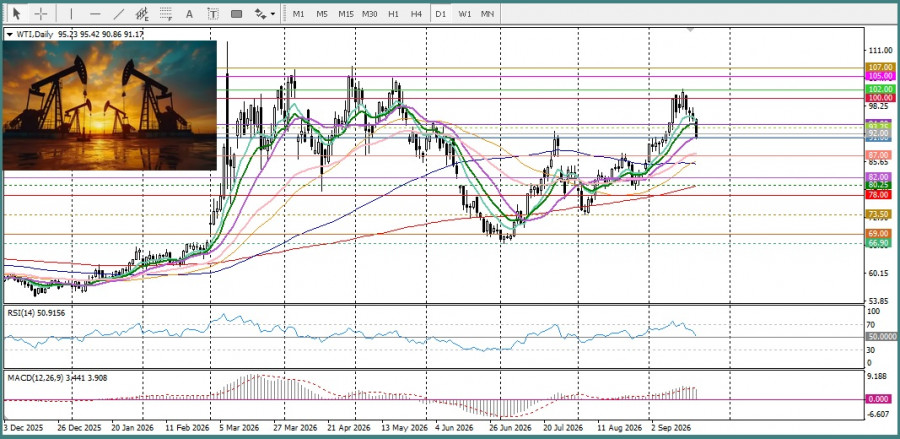
Task: Click the 11 Aug 2026 date label
Action: [619, 428]
